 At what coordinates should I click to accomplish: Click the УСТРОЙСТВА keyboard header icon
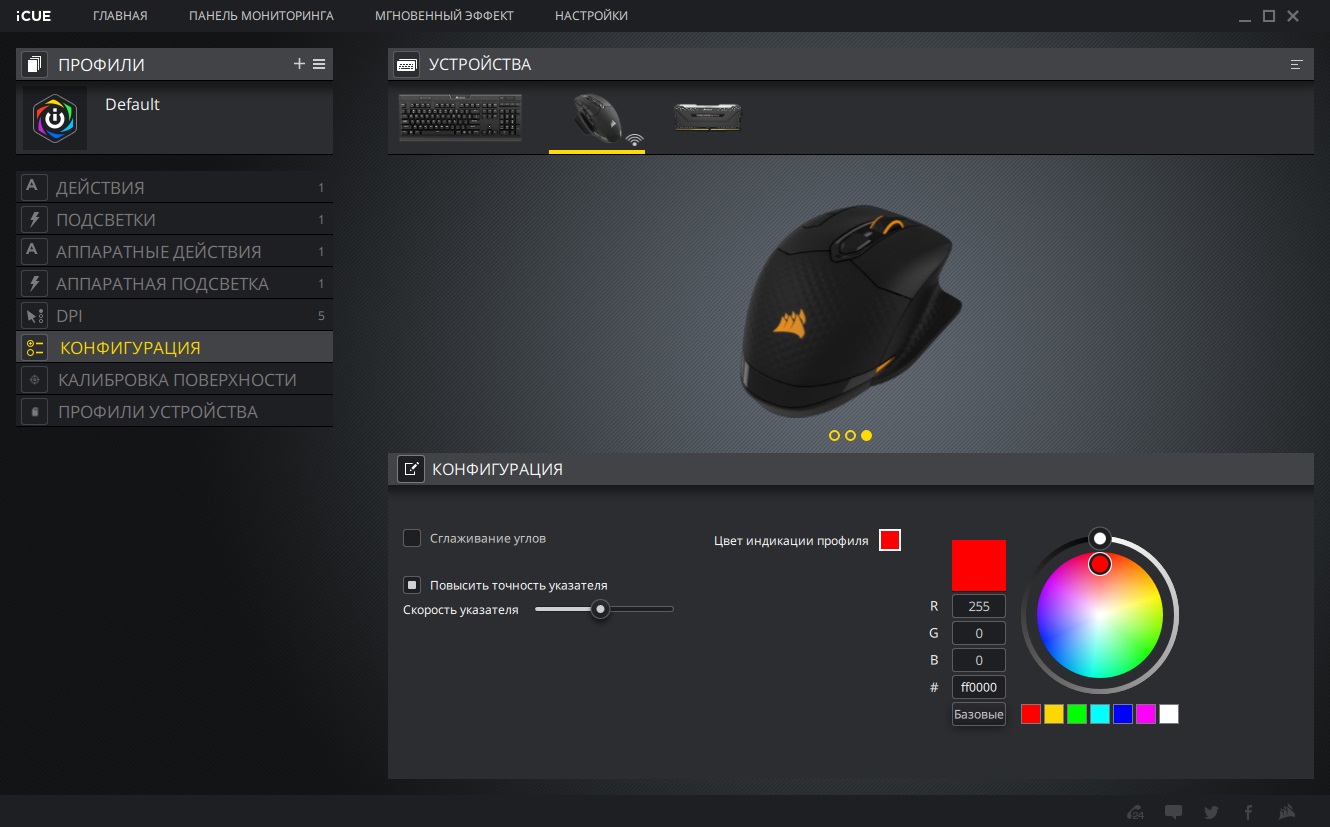406,64
